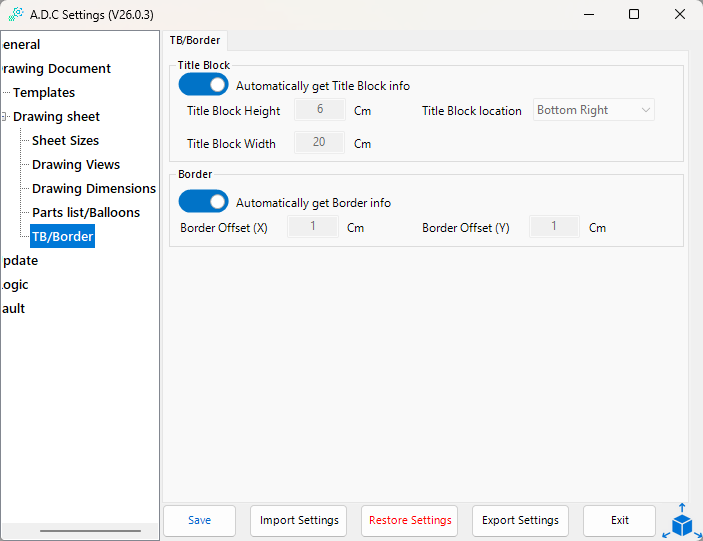
Task: Click Export Settings button
Action: 520,521
